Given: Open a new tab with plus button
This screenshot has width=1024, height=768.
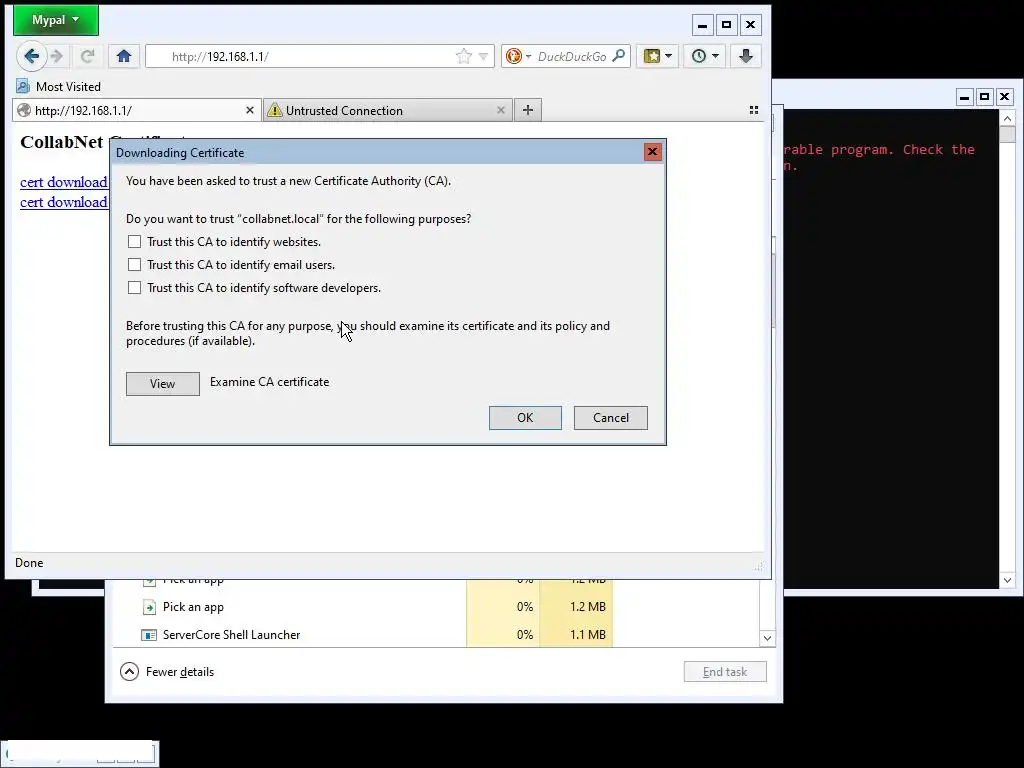Looking at the screenshot, I should [x=528, y=110].
